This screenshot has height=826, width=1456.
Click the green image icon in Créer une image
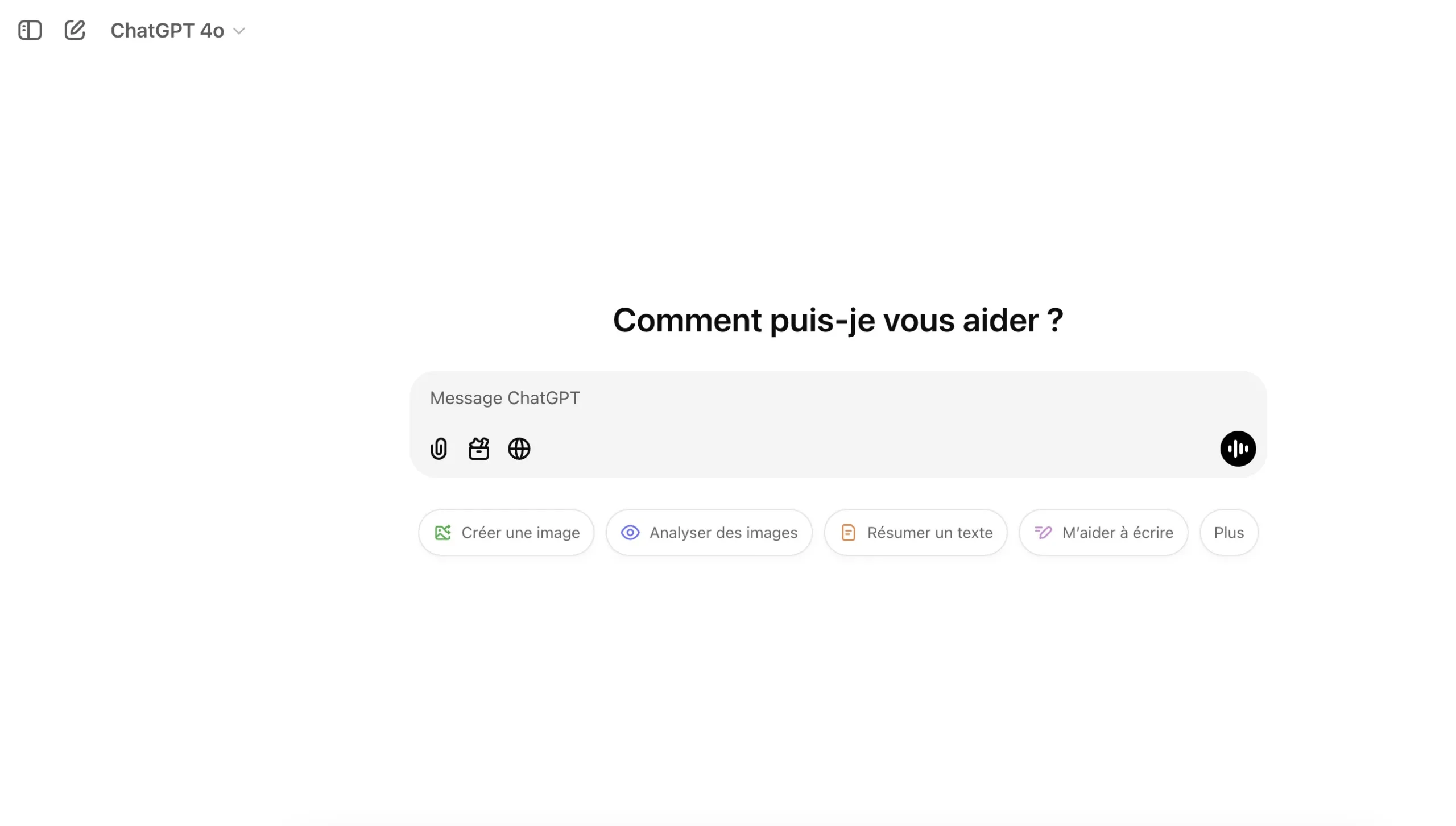[x=442, y=533]
